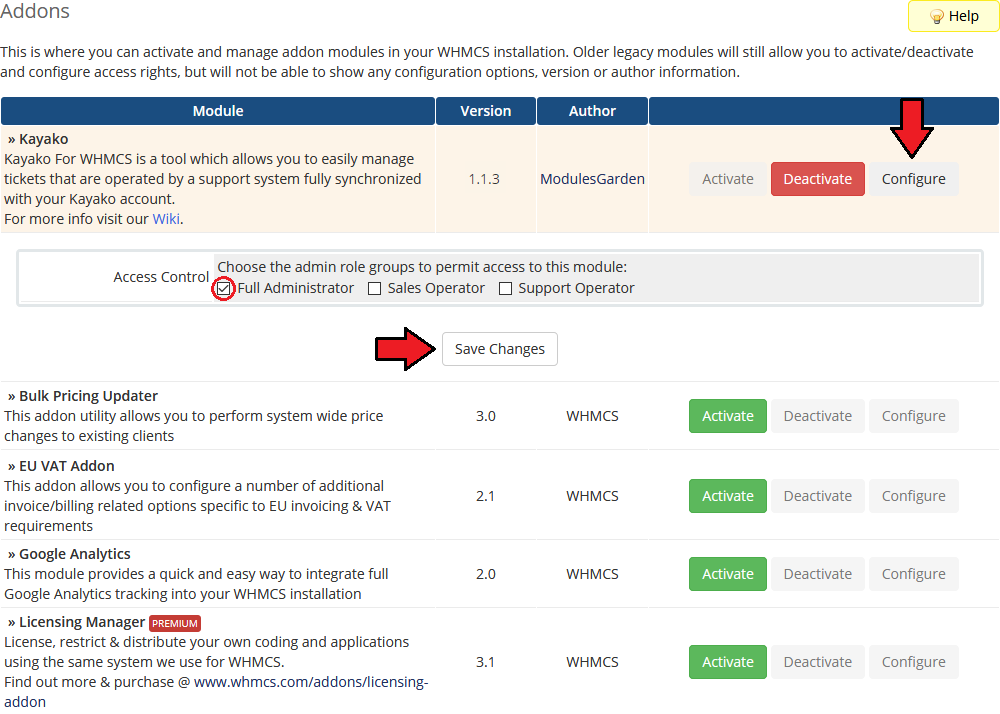Click version 3.1 of Licensing Manager
This screenshot has height=714, width=1000.
485,662
